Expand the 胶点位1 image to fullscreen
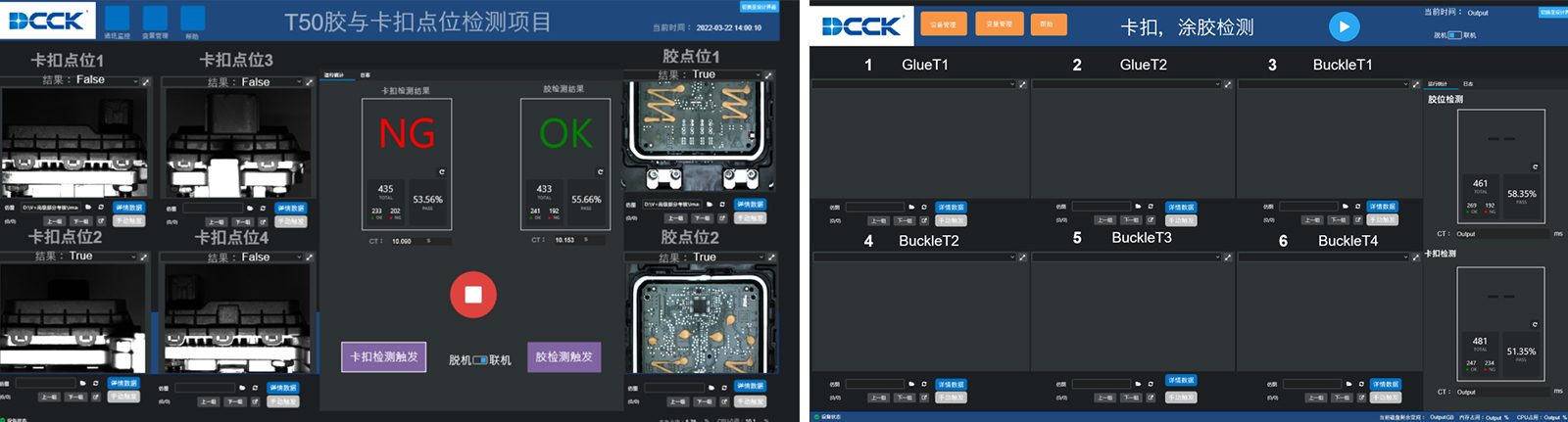 (x=768, y=75)
